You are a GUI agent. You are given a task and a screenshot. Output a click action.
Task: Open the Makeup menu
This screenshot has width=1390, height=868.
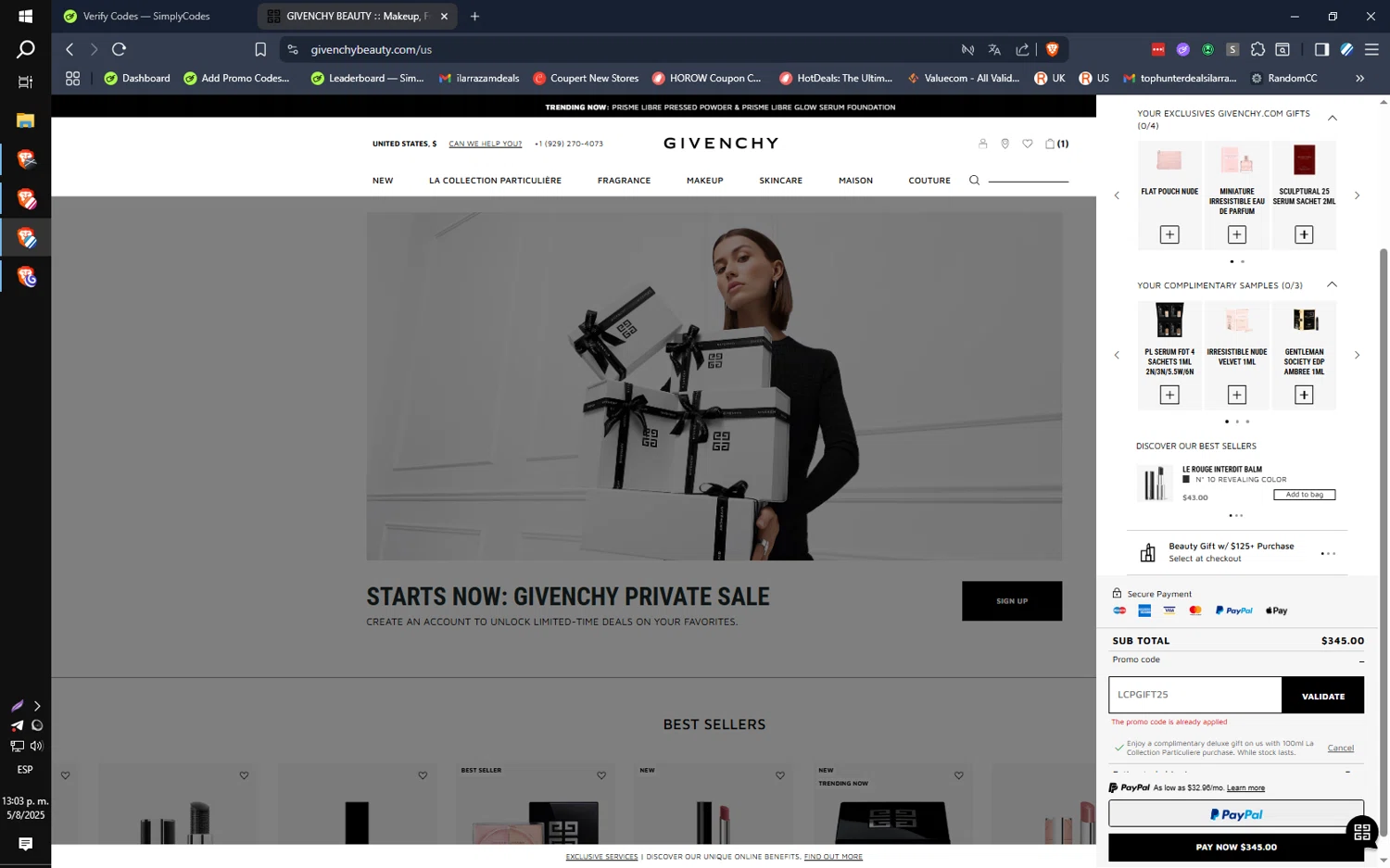[x=704, y=181]
